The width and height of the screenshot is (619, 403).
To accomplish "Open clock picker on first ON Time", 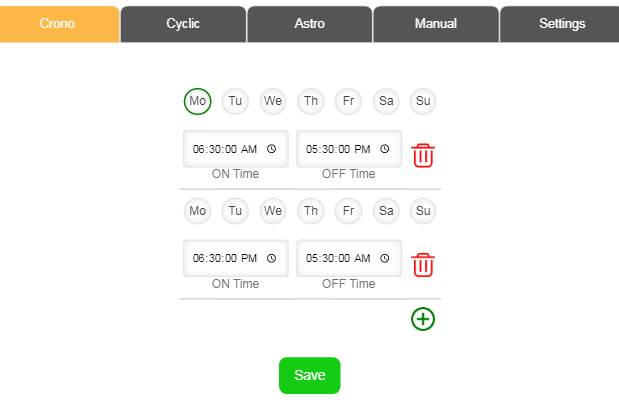I will point(271,149).
